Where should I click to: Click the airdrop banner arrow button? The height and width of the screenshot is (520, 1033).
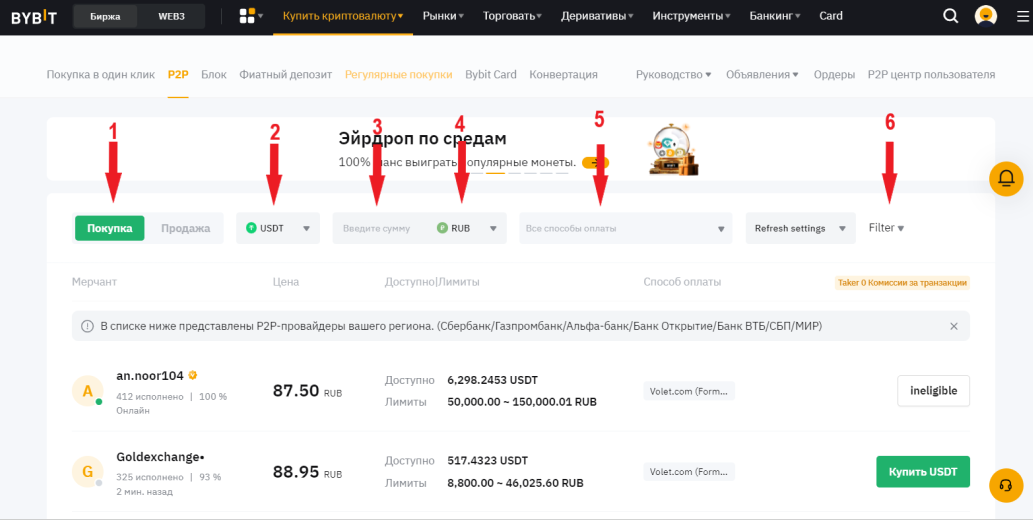[x=595, y=162]
